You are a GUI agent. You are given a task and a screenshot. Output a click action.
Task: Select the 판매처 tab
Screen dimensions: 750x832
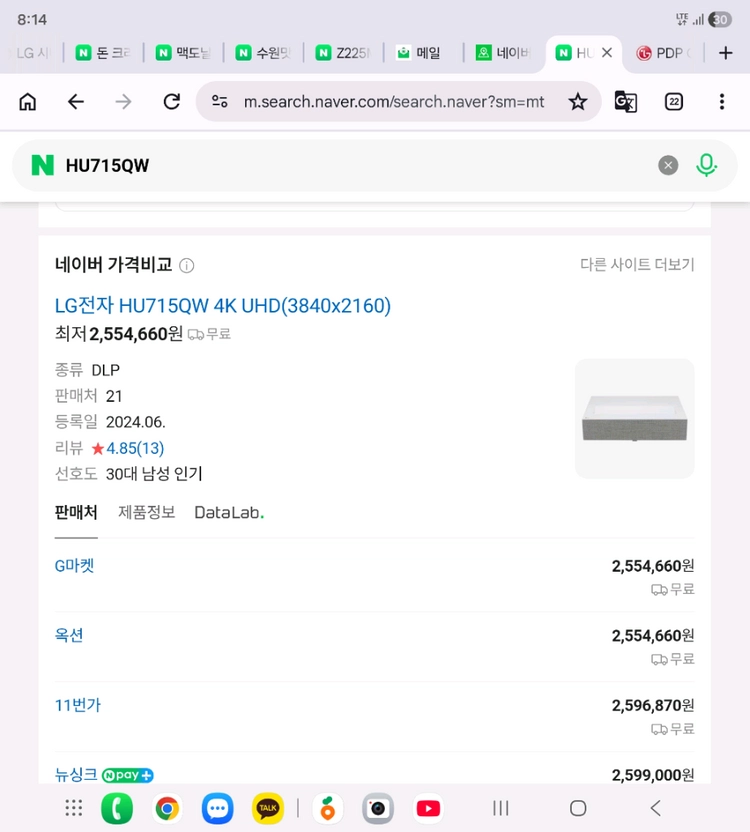[76, 513]
